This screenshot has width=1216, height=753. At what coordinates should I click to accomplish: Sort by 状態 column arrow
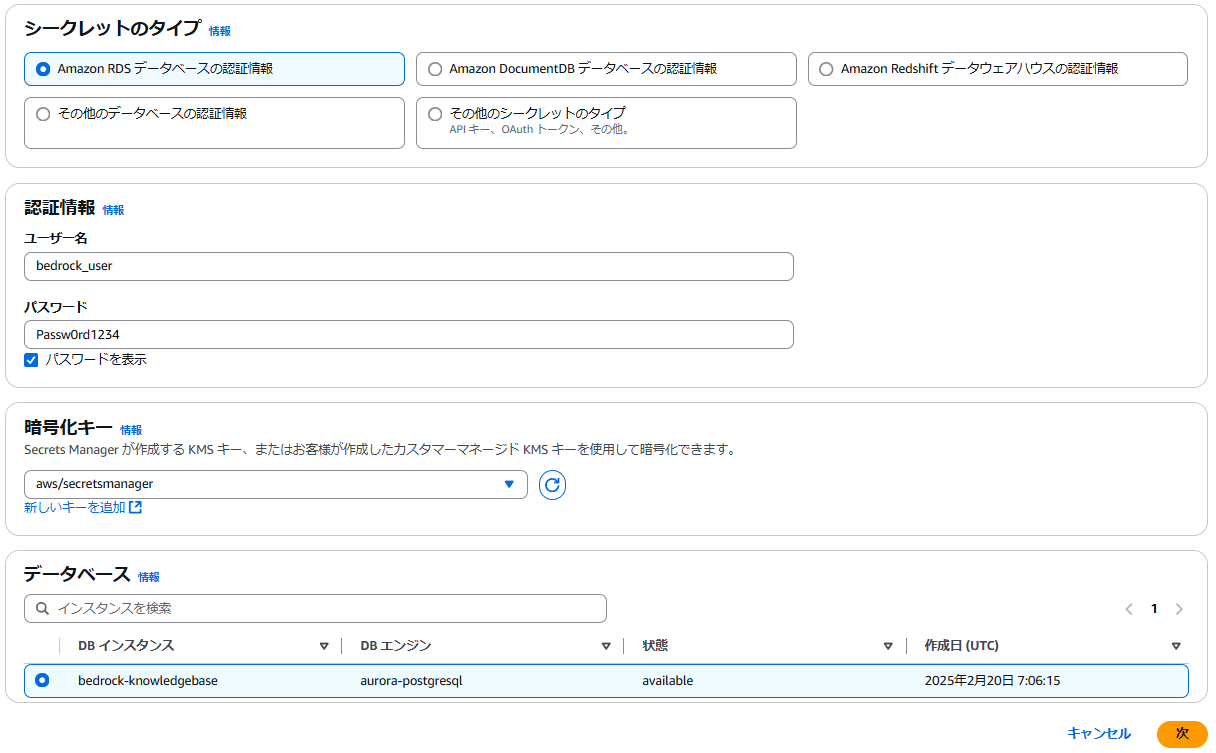[888, 646]
